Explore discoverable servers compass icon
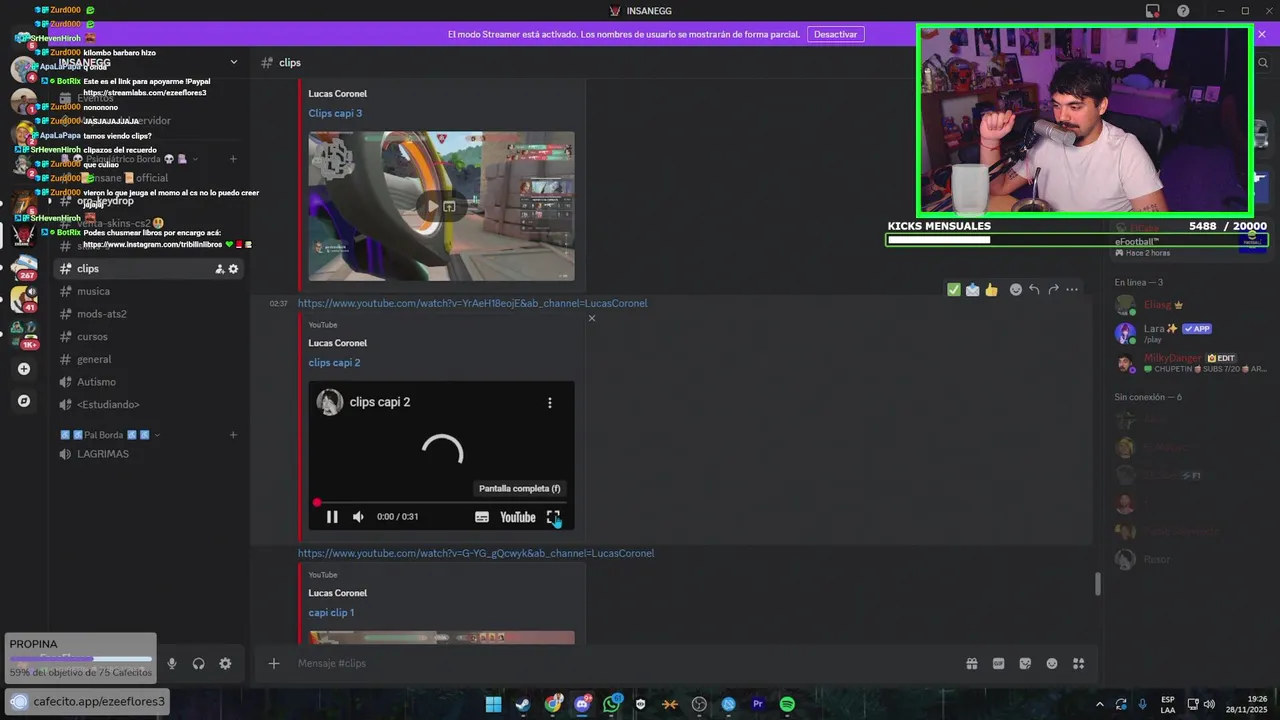This screenshot has width=1280, height=720. [x=24, y=401]
